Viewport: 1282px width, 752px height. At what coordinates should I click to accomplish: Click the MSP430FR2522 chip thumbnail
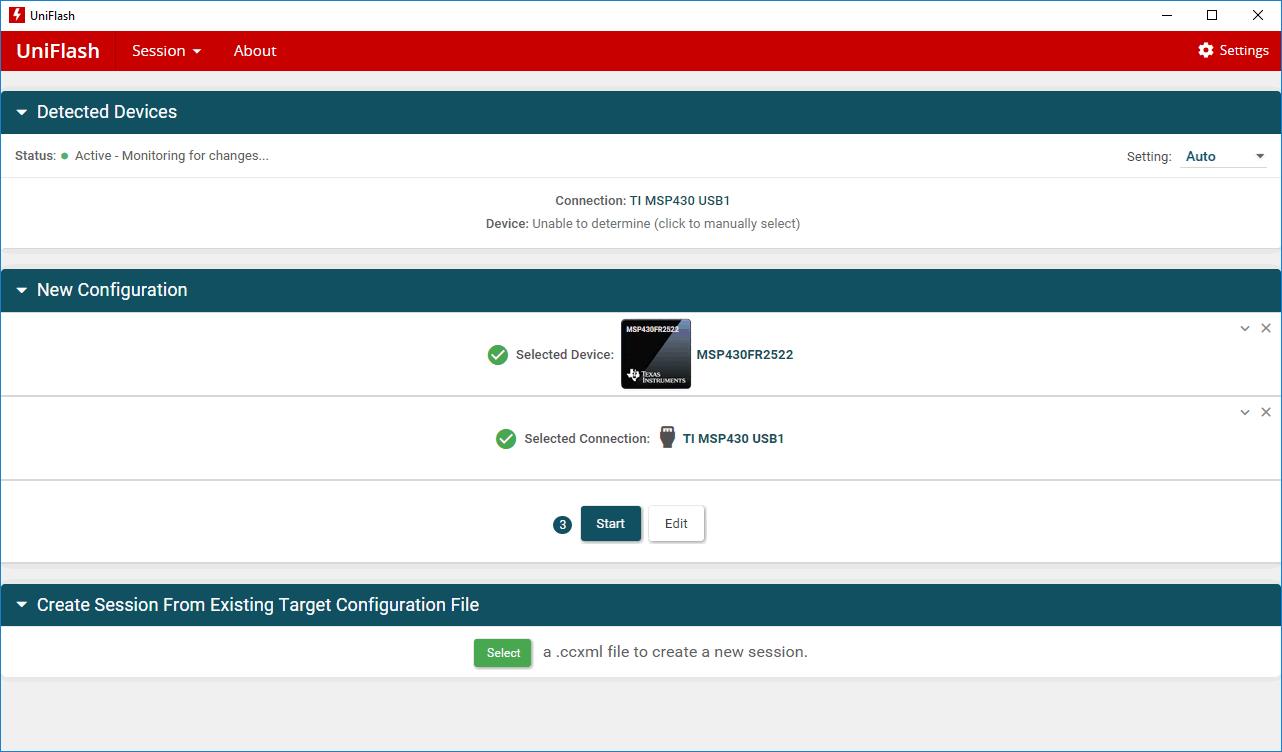tap(656, 354)
